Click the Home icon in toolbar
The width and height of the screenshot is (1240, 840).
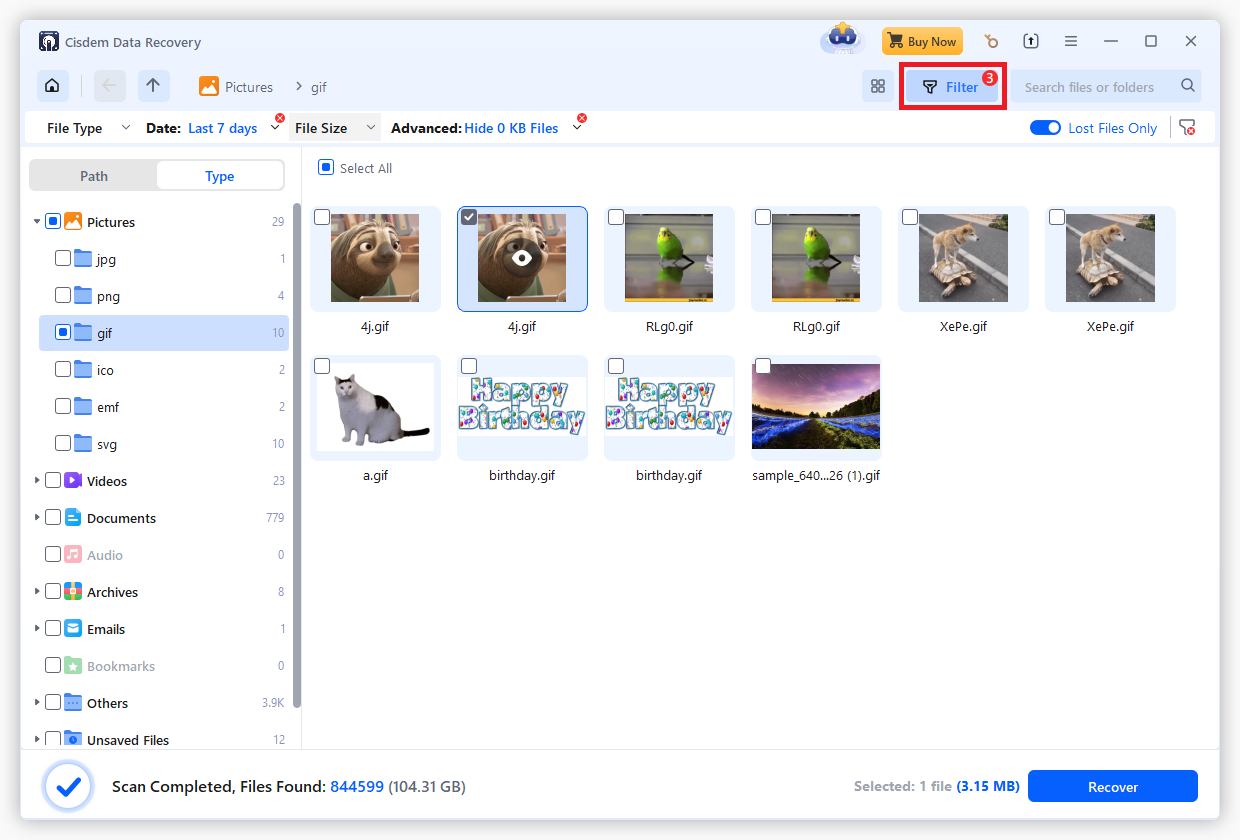coord(52,86)
